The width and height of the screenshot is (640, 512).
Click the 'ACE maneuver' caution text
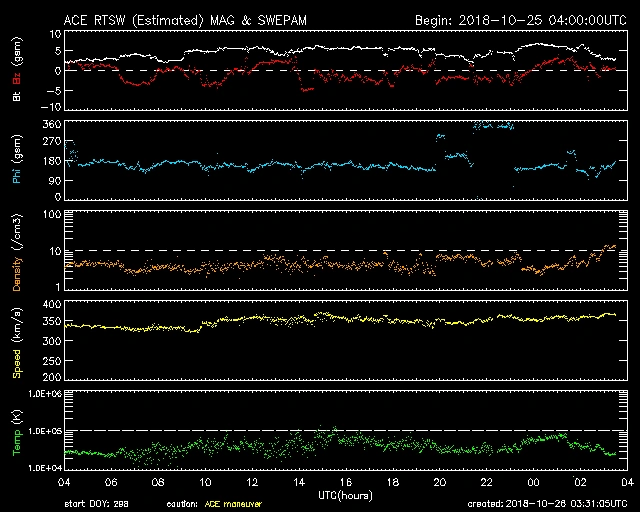233,504
